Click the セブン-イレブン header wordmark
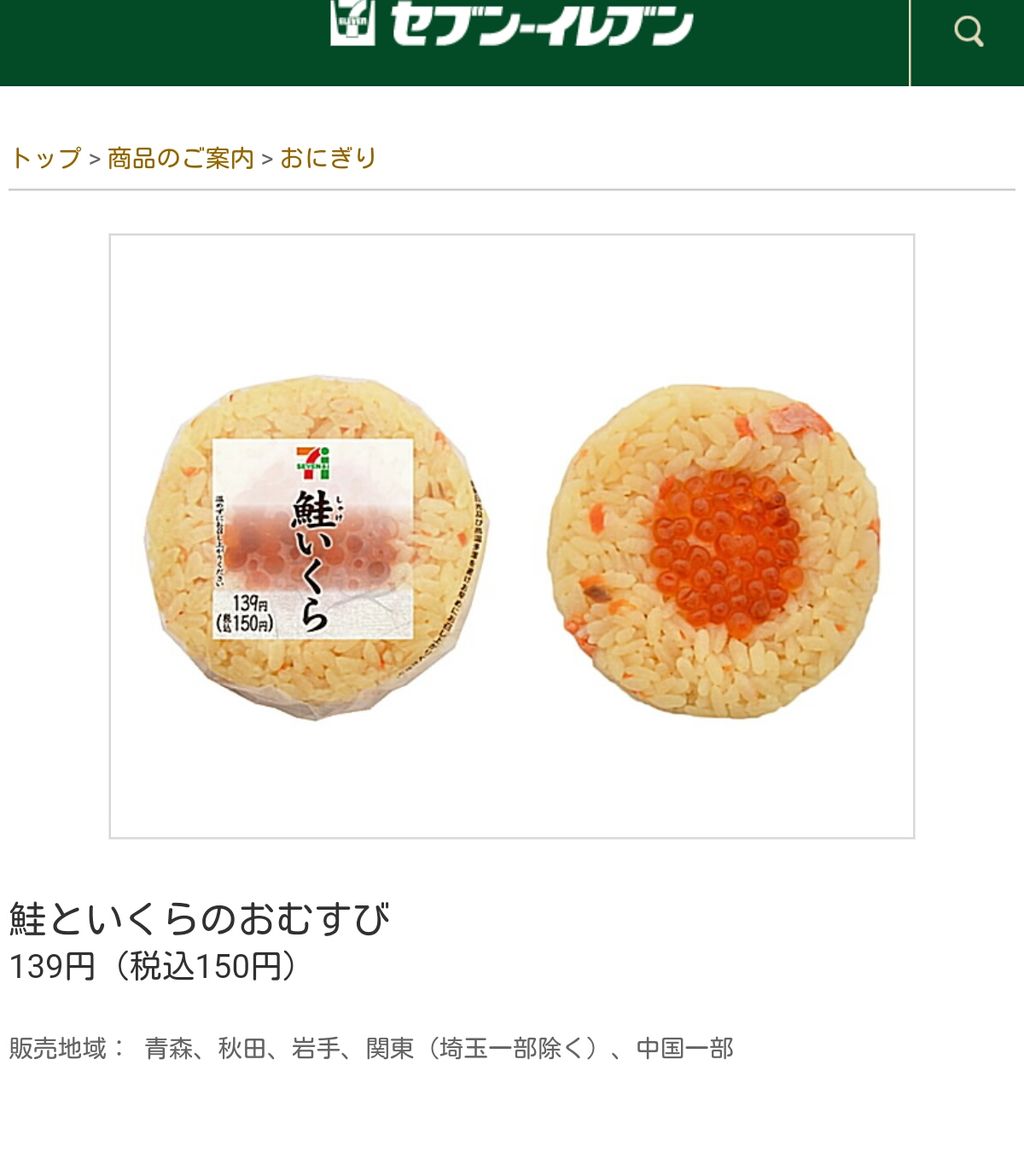Viewport: 1024px width, 1164px height. (541, 23)
